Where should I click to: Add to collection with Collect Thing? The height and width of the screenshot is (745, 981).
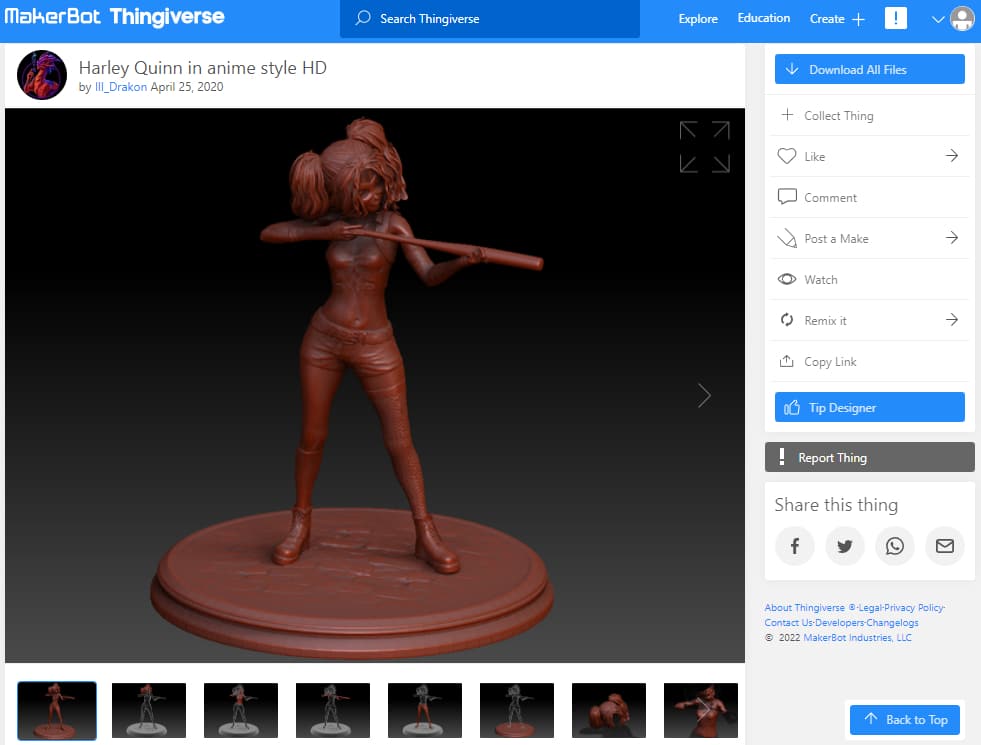870,116
